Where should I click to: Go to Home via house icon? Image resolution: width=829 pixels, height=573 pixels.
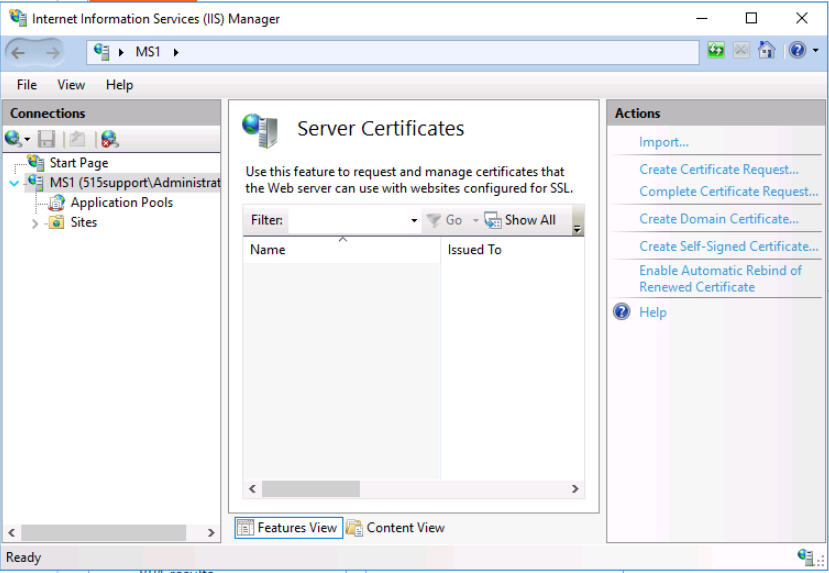(x=766, y=50)
